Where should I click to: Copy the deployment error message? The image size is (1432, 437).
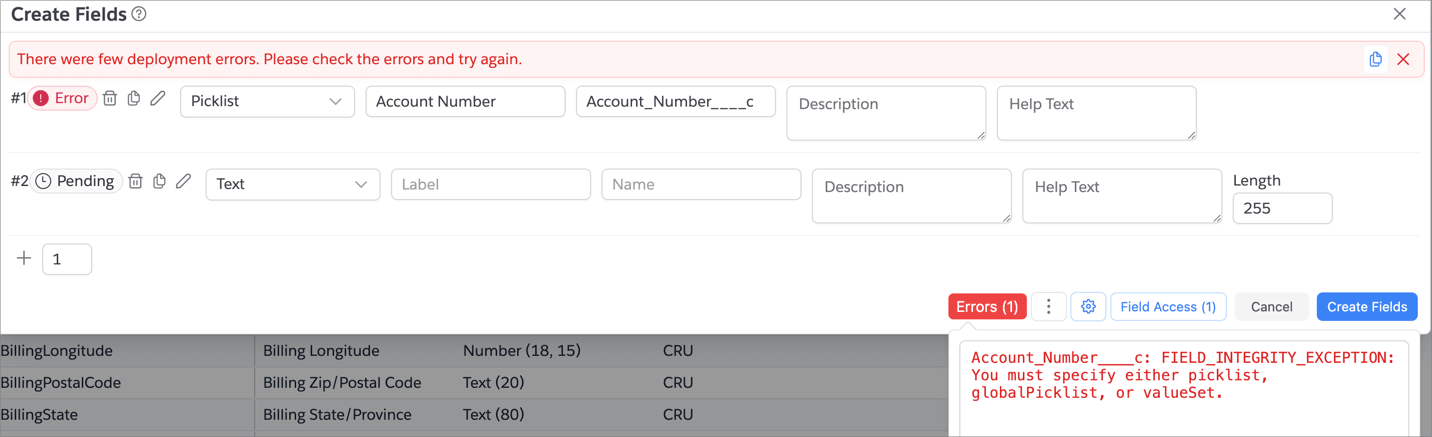click(1375, 60)
